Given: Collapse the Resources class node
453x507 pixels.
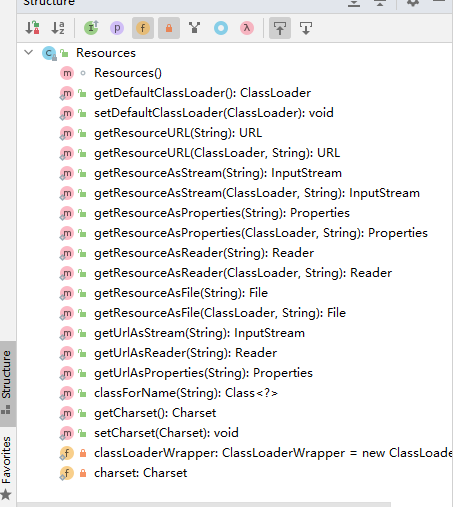Looking at the screenshot, I should pyautogui.click(x=29, y=52).
